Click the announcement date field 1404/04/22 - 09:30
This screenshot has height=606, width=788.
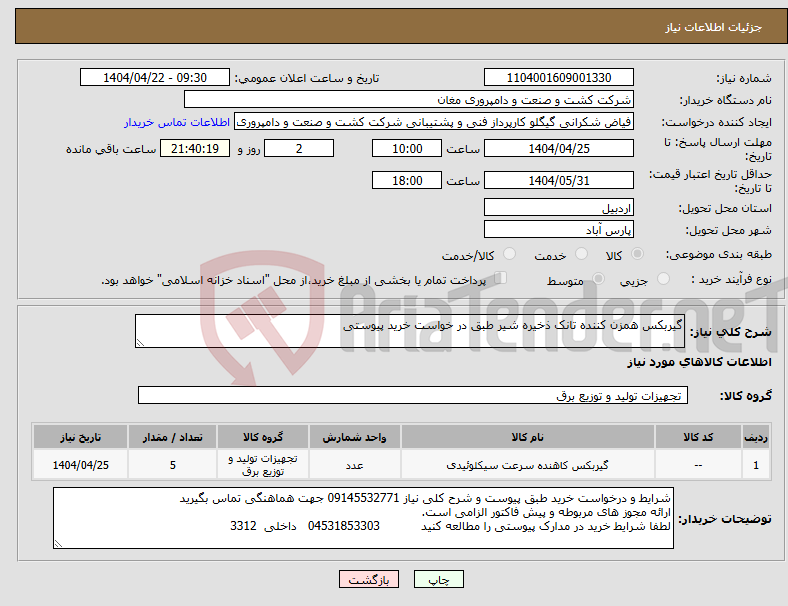[x=155, y=78]
